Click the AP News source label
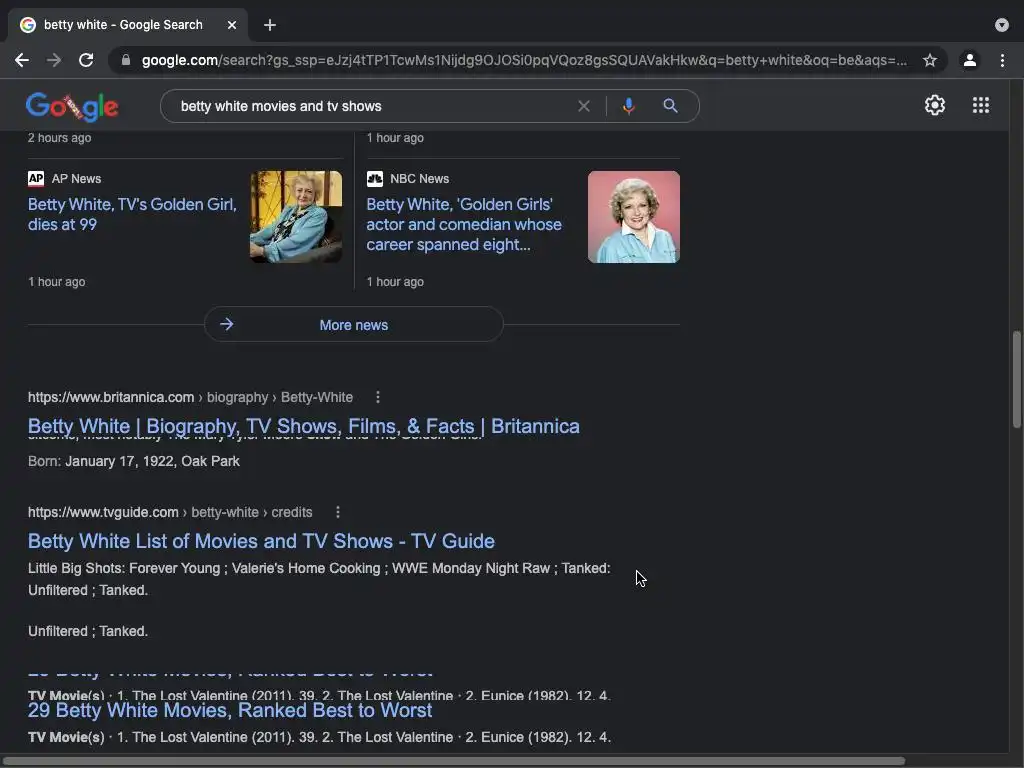The width and height of the screenshot is (1024, 768). point(76,178)
